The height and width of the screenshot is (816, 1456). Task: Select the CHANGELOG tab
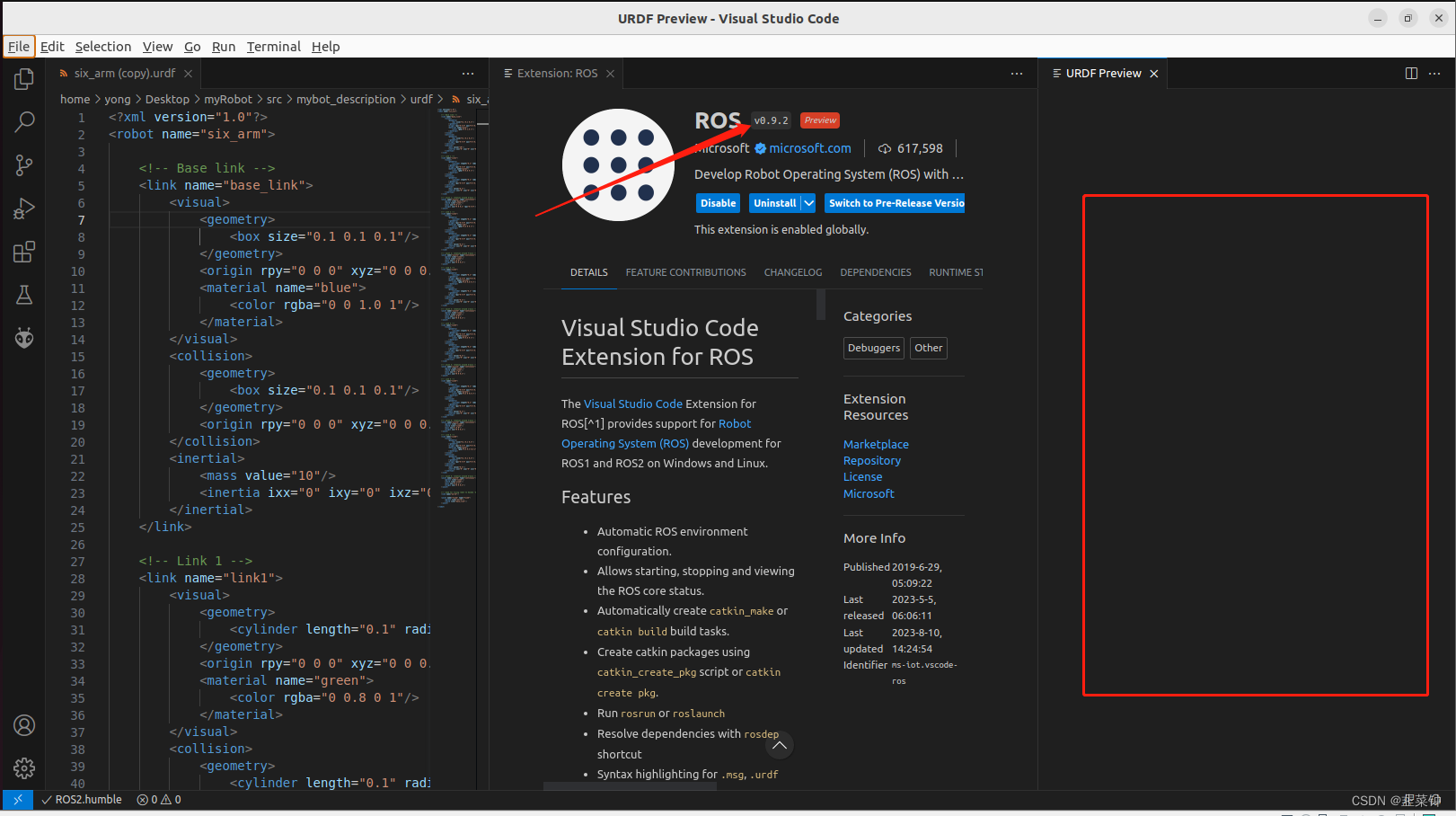click(793, 272)
